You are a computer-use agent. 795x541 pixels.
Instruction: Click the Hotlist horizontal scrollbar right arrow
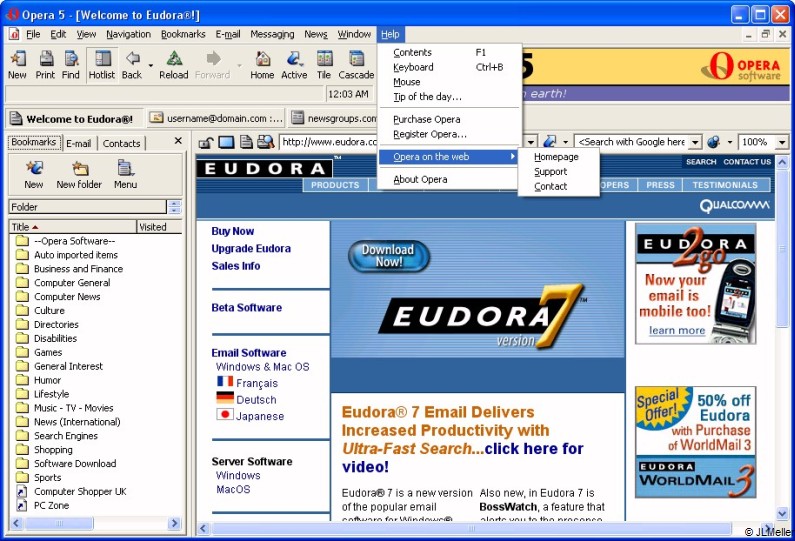point(174,523)
